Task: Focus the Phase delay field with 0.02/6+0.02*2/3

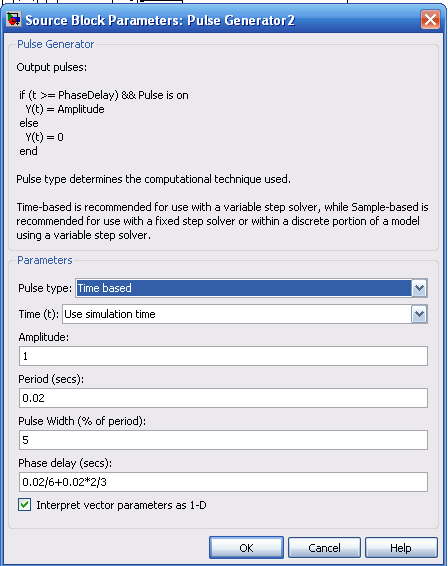Action: 223,482
